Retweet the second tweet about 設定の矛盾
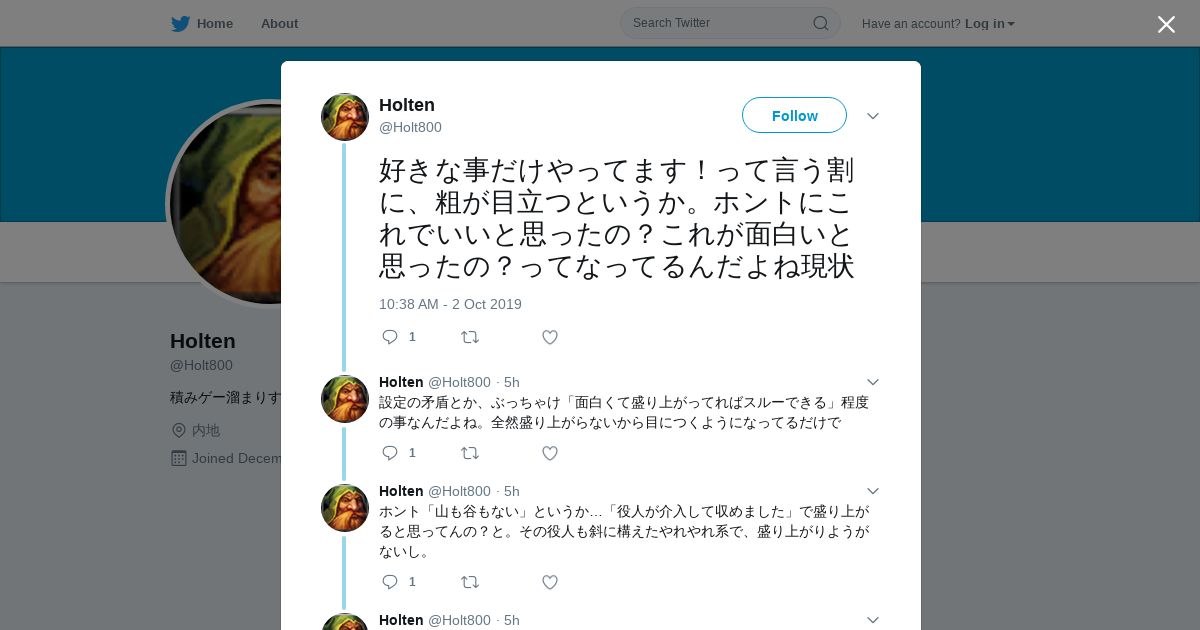 (x=469, y=453)
